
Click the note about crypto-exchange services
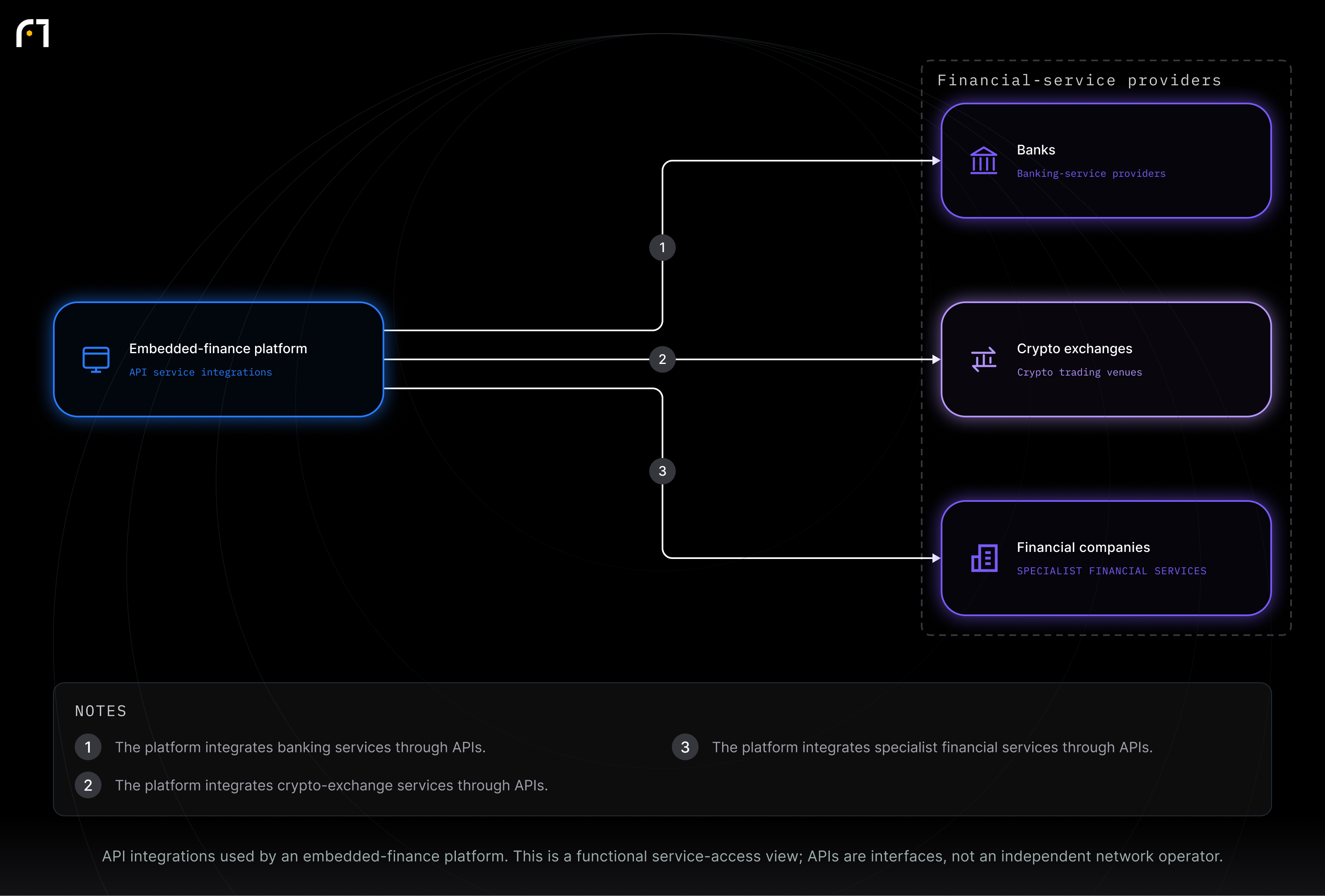pos(331,785)
